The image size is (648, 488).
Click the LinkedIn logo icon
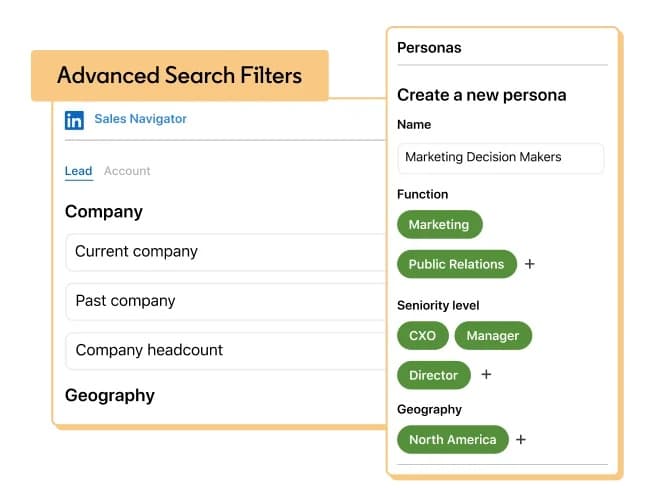74,120
